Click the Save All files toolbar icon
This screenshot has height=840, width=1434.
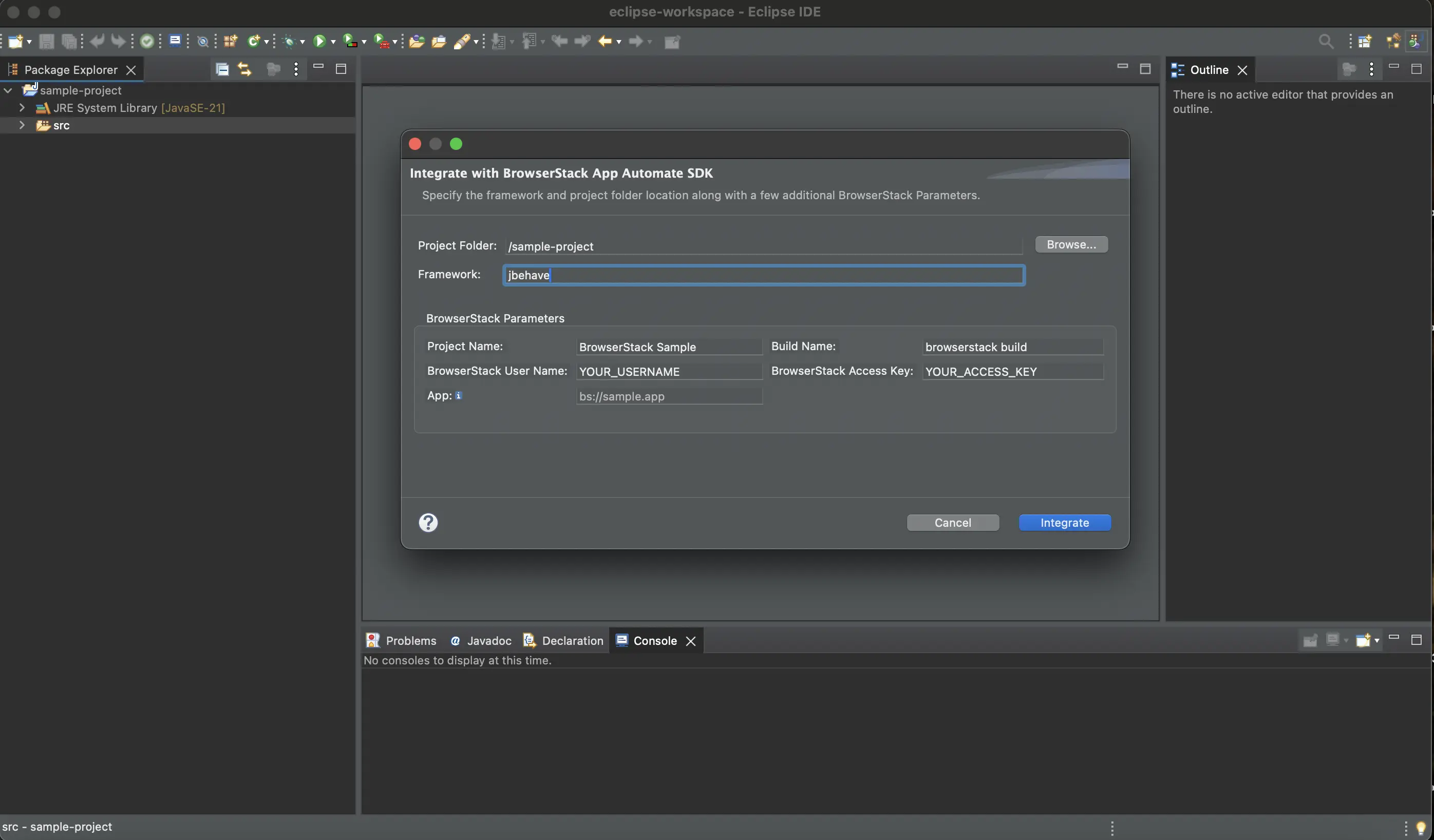[67, 42]
